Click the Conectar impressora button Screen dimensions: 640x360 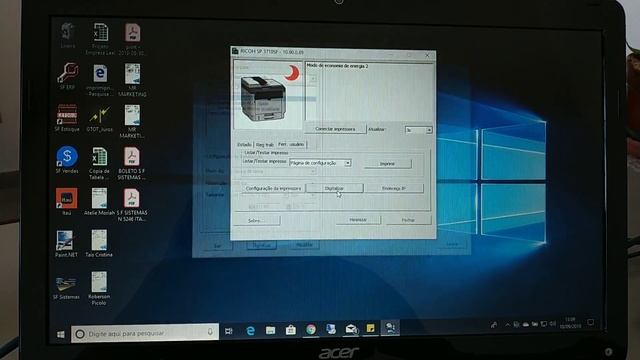point(335,129)
